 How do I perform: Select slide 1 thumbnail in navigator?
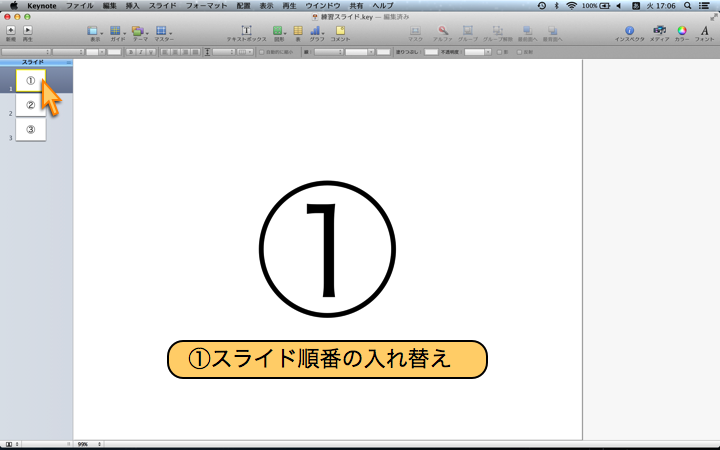(30, 81)
